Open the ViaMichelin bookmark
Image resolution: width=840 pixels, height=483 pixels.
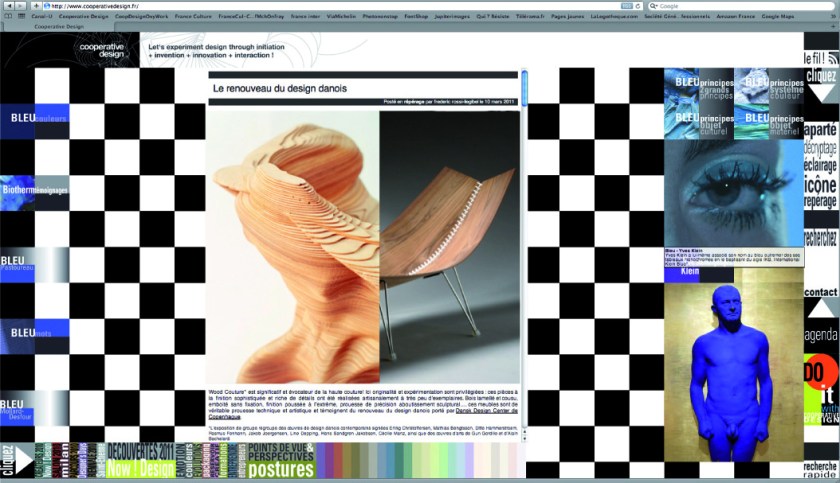pyautogui.click(x=341, y=17)
